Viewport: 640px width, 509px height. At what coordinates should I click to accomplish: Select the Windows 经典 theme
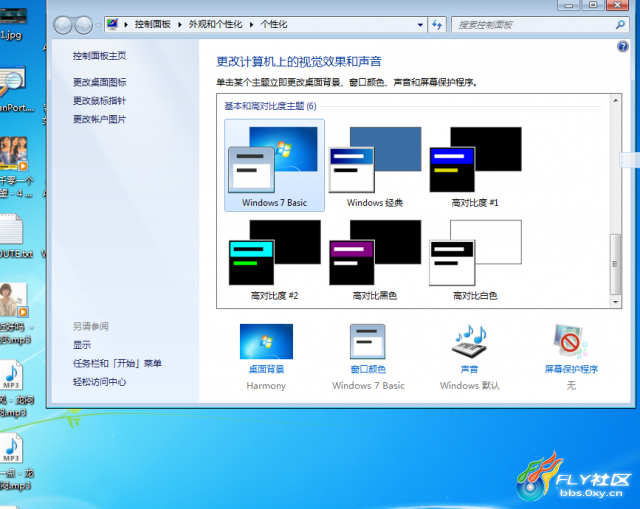click(375, 165)
